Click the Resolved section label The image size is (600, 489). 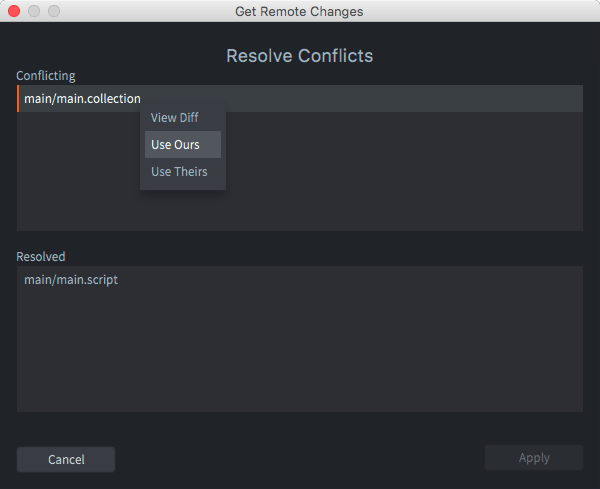tap(41, 257)
